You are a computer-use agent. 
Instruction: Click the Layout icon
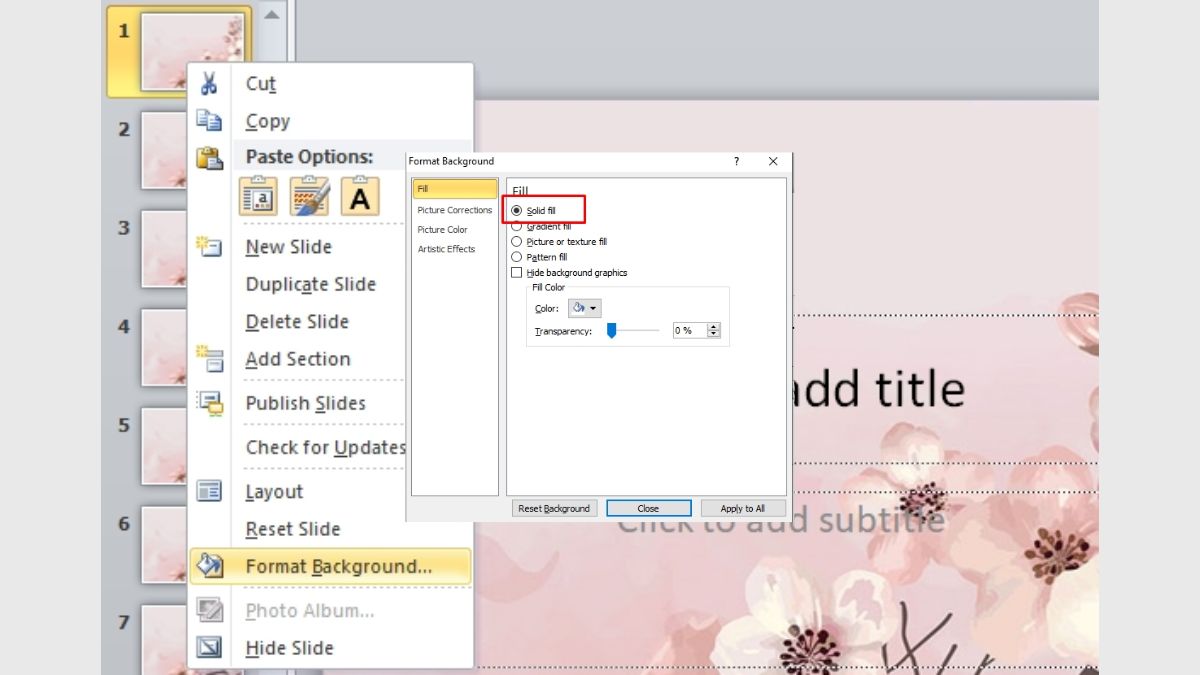[x=211, y=491]
